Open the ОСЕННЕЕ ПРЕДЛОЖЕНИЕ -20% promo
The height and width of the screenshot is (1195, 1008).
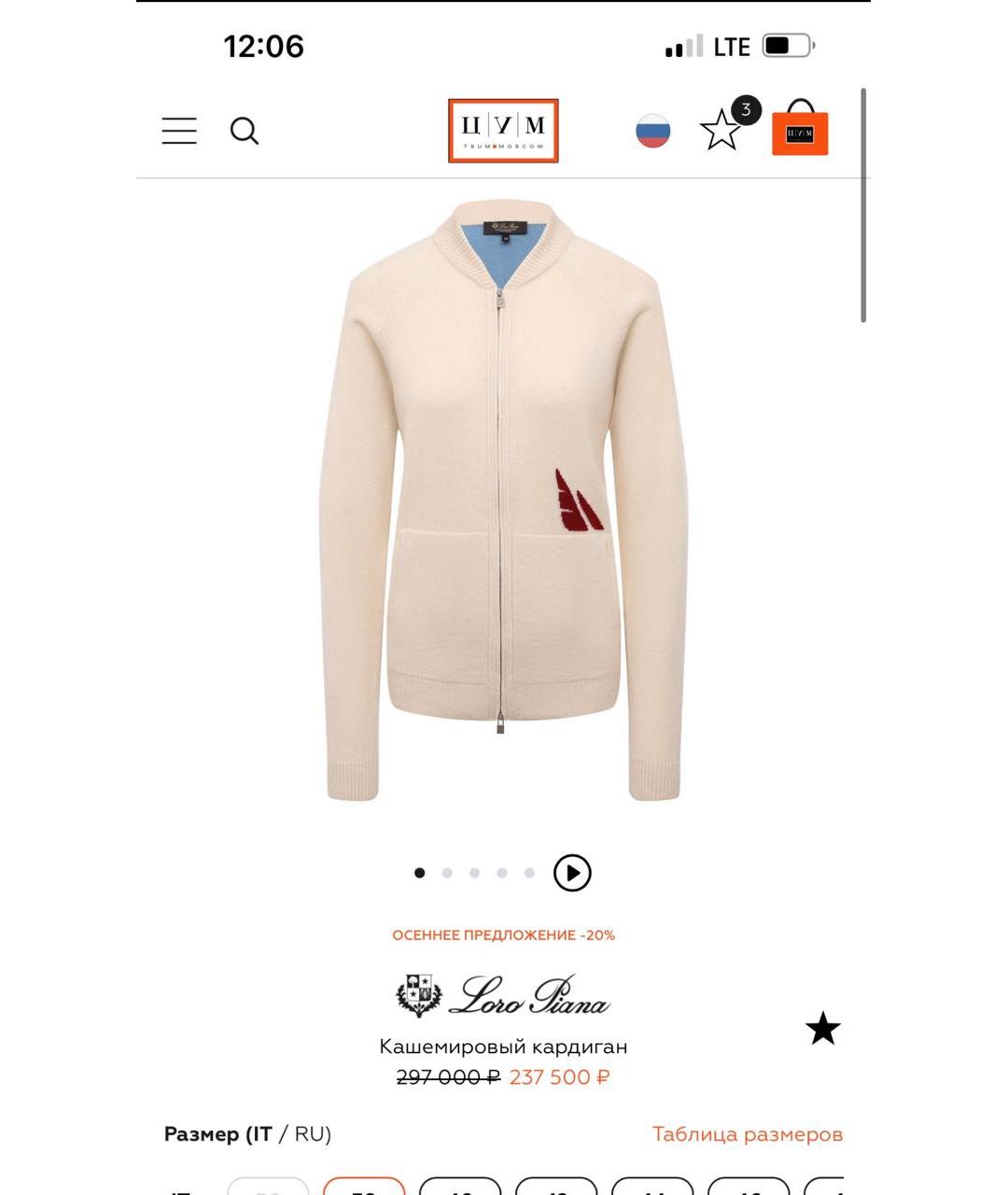504,935
